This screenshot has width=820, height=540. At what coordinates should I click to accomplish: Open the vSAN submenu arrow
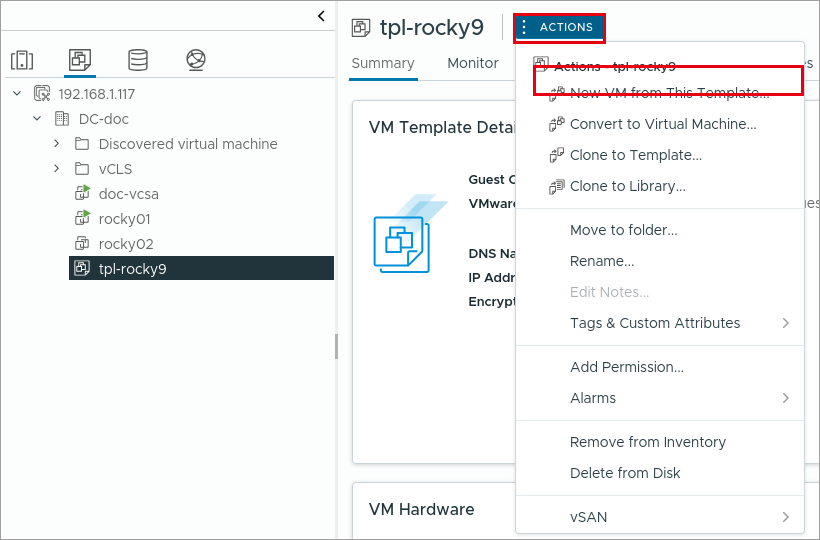pos(785,517)
